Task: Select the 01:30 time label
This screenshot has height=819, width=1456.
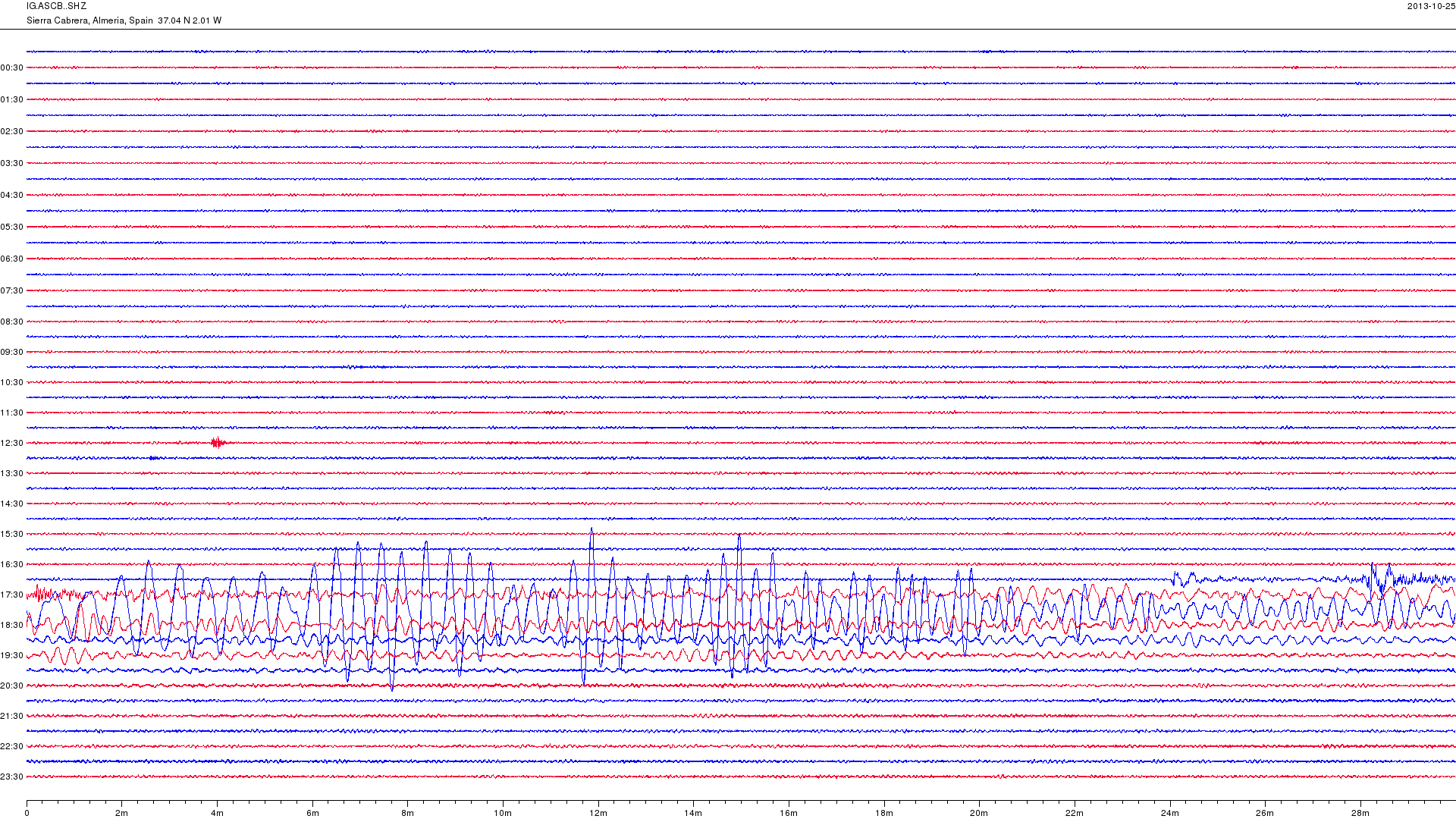Action: click(x=12, y=100)
